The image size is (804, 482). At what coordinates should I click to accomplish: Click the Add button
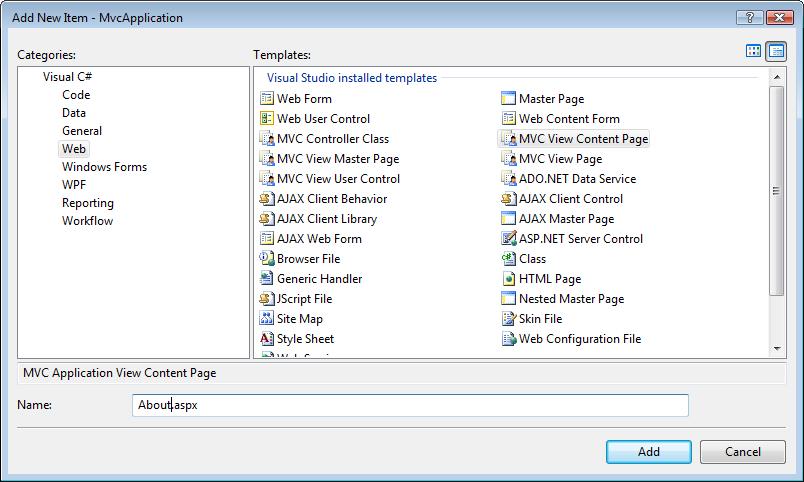[649, 452]
